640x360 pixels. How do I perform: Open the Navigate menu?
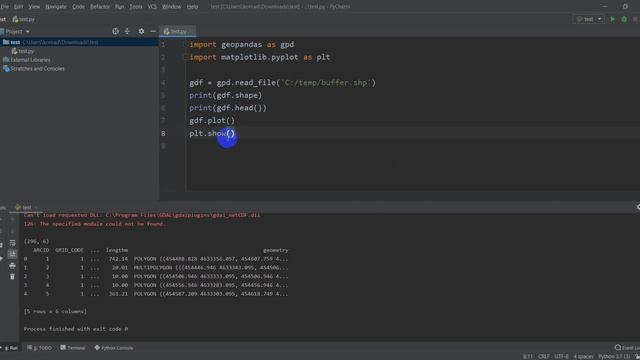point(56,7)
